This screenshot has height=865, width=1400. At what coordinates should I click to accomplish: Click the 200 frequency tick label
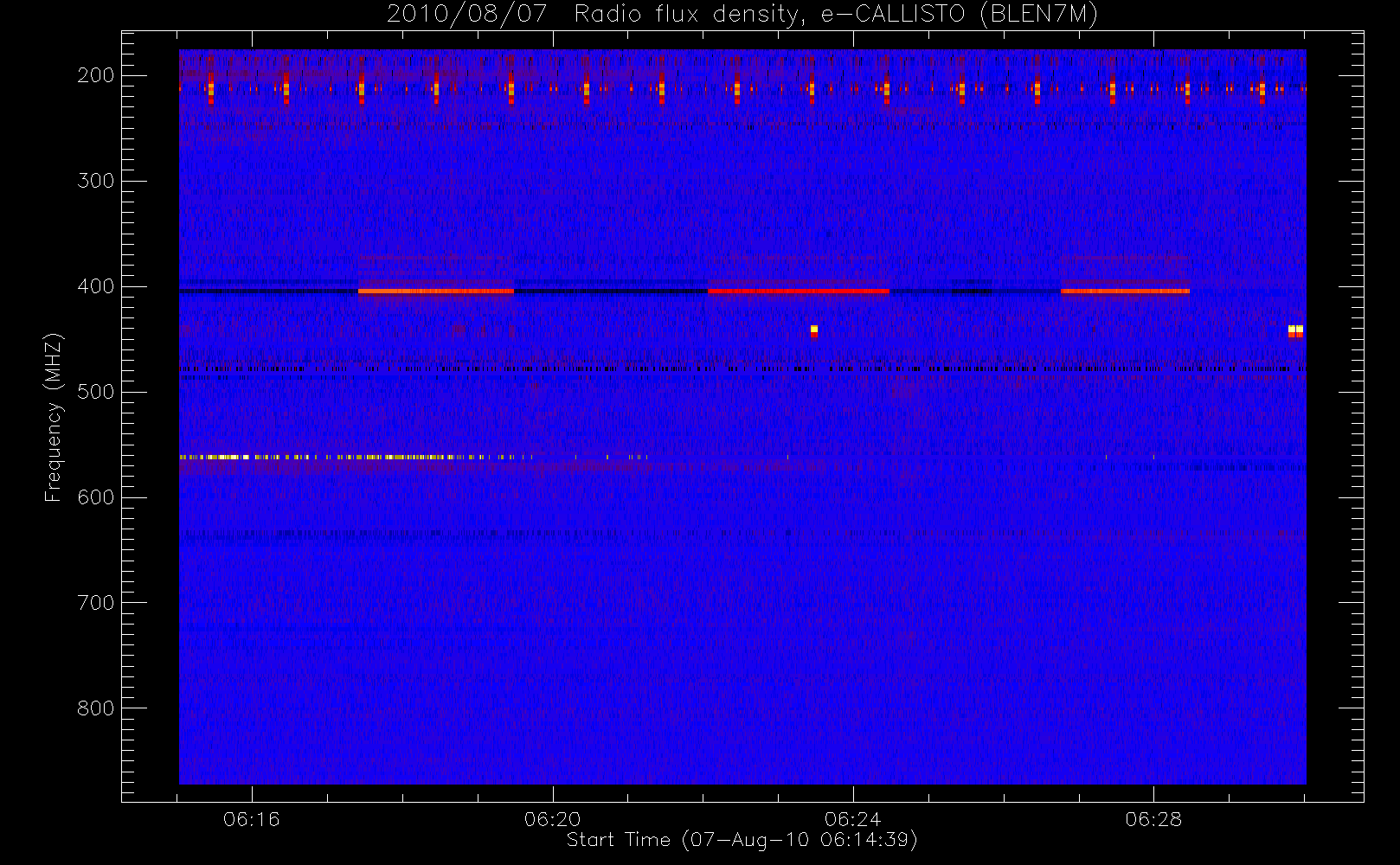pos(96,75)
